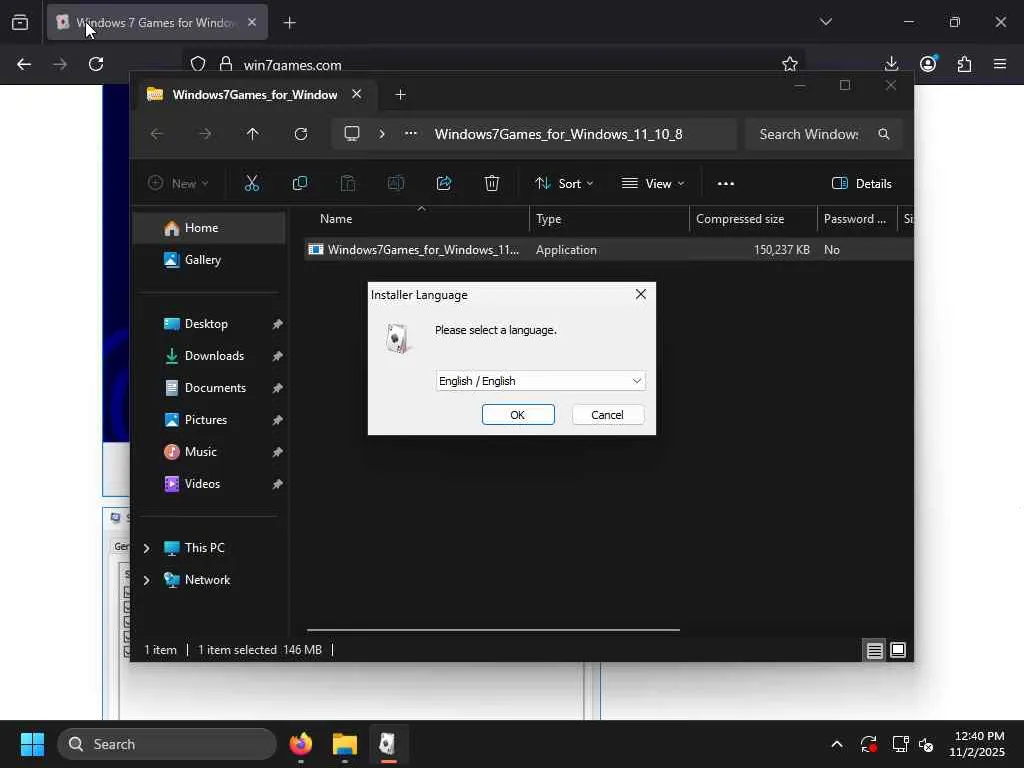Refresh the File Explorer folder
Image resolution: width=1024 pixels, height=768 pixels.
300,134
